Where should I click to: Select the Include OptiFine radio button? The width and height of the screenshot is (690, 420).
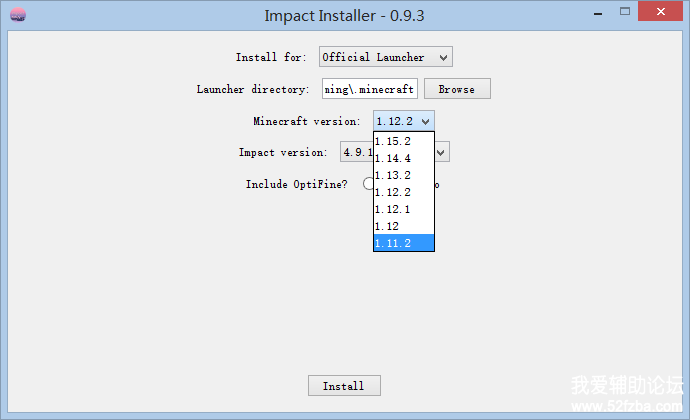coord(368,184)
